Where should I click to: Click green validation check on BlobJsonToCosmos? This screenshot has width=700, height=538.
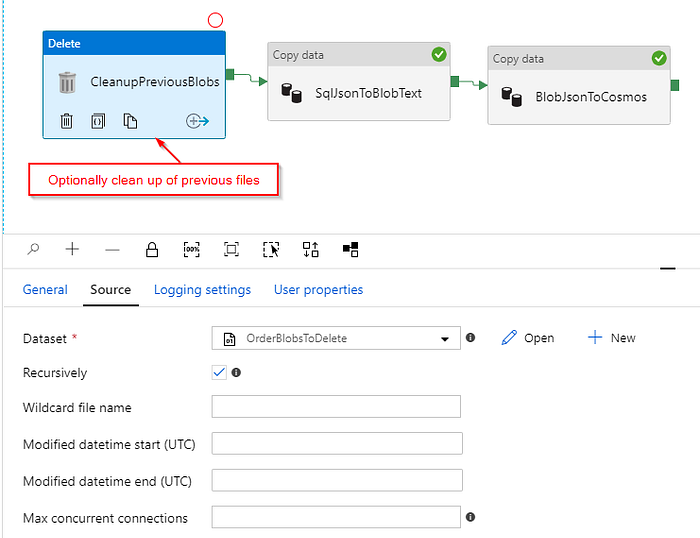pyautogui.click(x=659, y=58)
